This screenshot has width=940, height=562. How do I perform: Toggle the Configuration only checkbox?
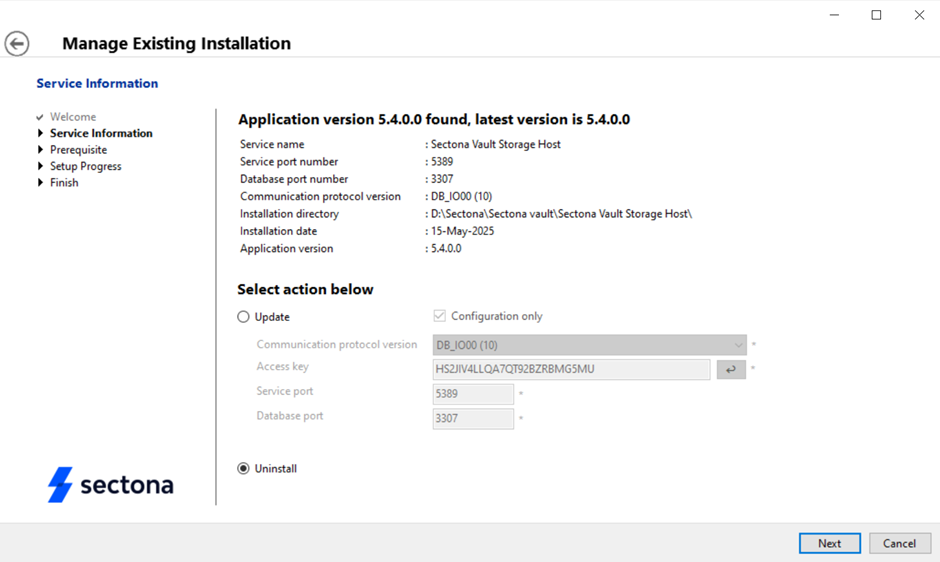(x=439, y=316)
